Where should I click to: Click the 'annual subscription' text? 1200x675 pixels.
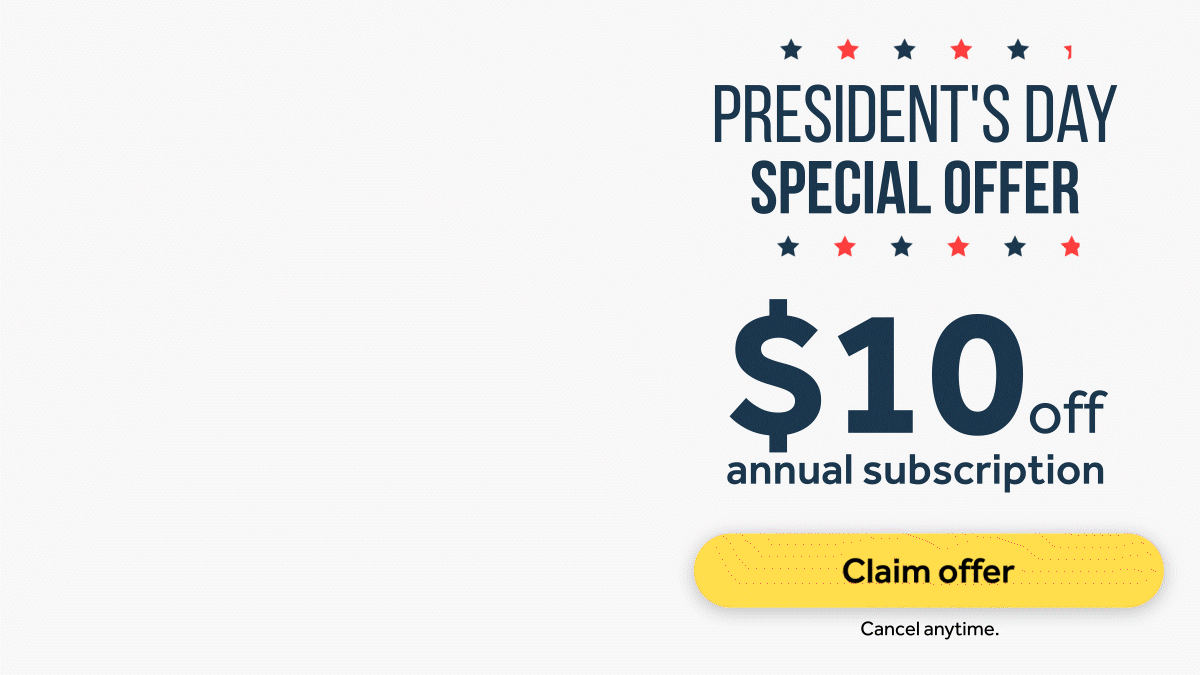[x=915, y=471]
